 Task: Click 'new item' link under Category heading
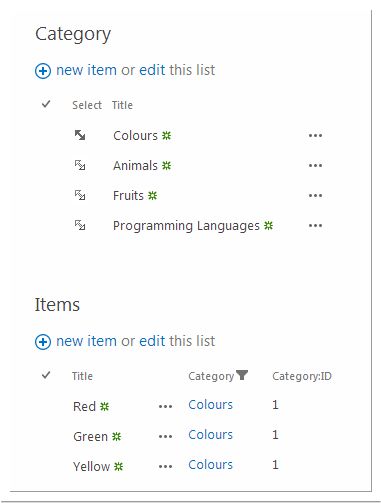click(x=86, y=70)
